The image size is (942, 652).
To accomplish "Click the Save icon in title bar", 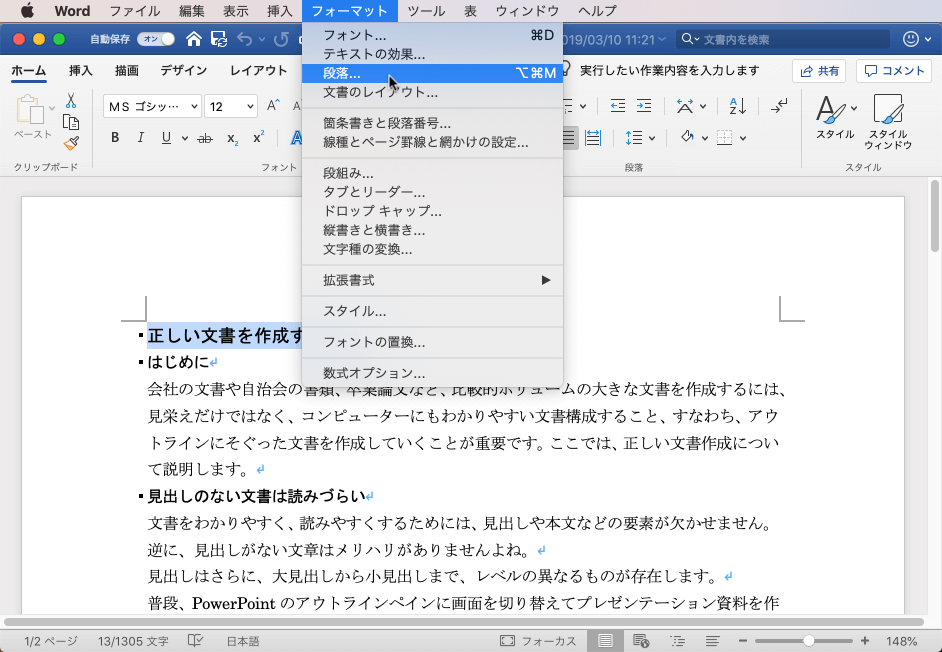I will pyautogui.click(x=219, y=40).
